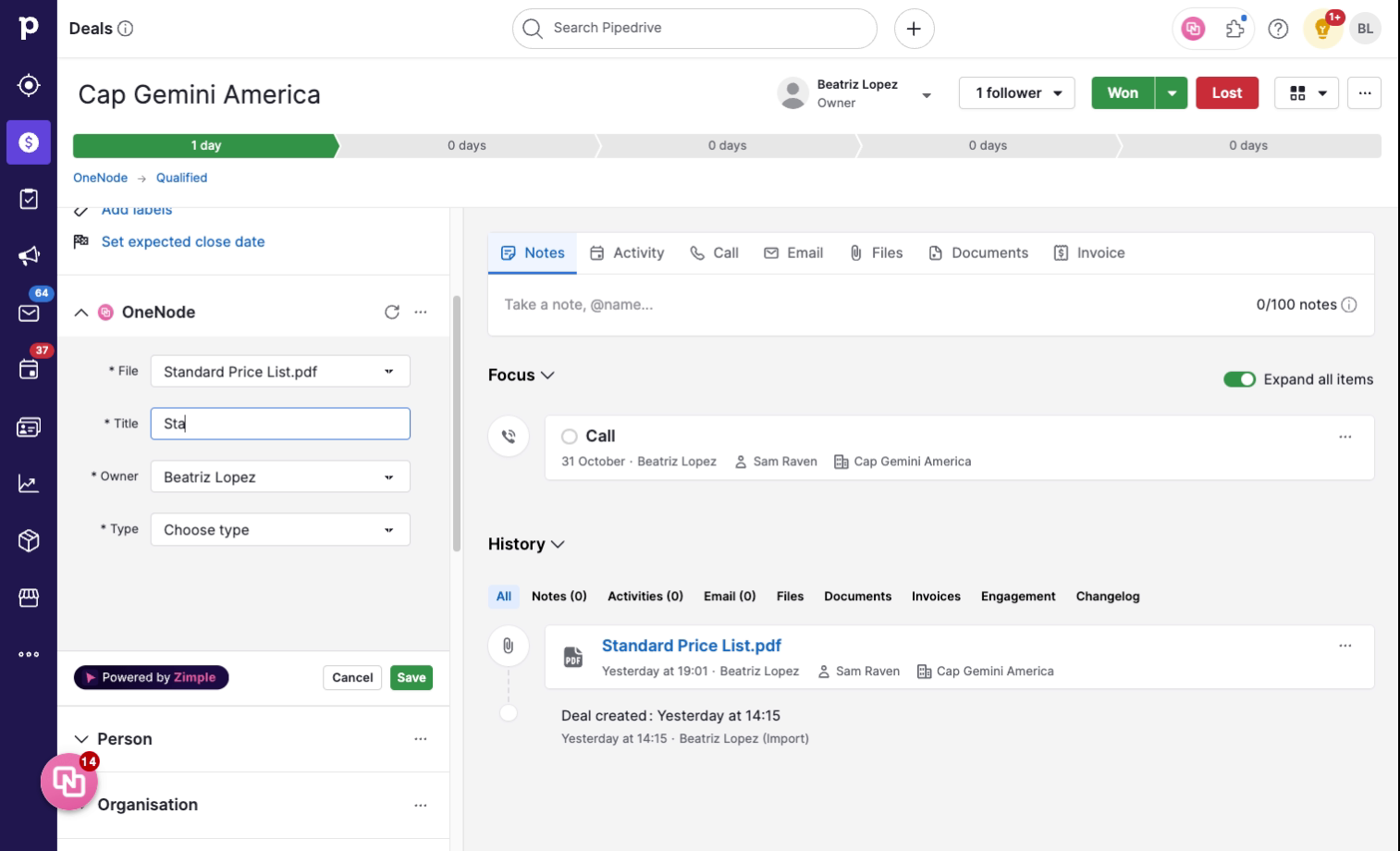Open the sales assistant lightbulb icon
Screen dimensions: 1400x851
coord(1322,29)
